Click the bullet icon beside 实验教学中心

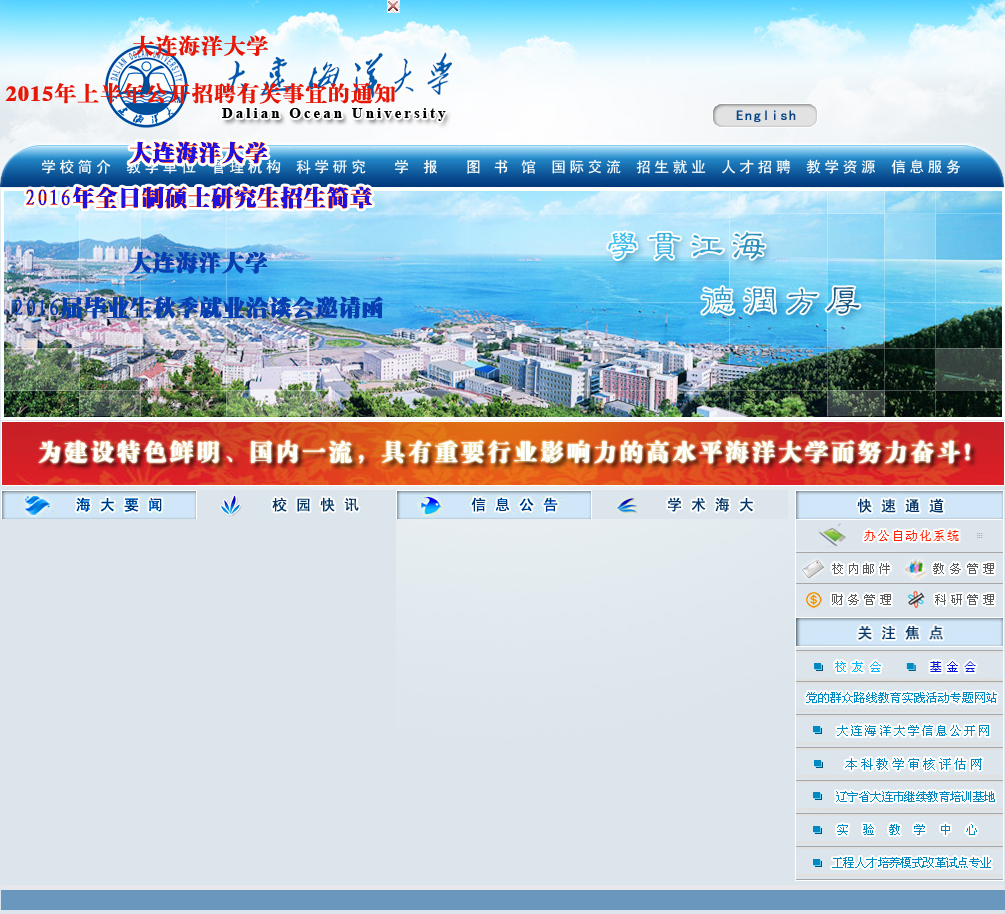(817, 830)
